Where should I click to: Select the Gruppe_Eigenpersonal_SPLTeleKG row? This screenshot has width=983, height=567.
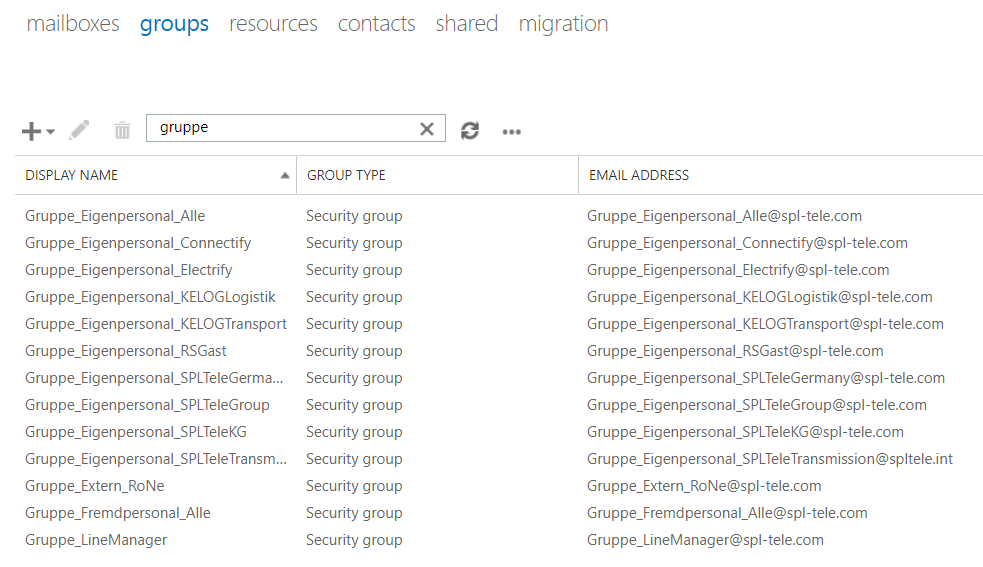pos(499,432)
